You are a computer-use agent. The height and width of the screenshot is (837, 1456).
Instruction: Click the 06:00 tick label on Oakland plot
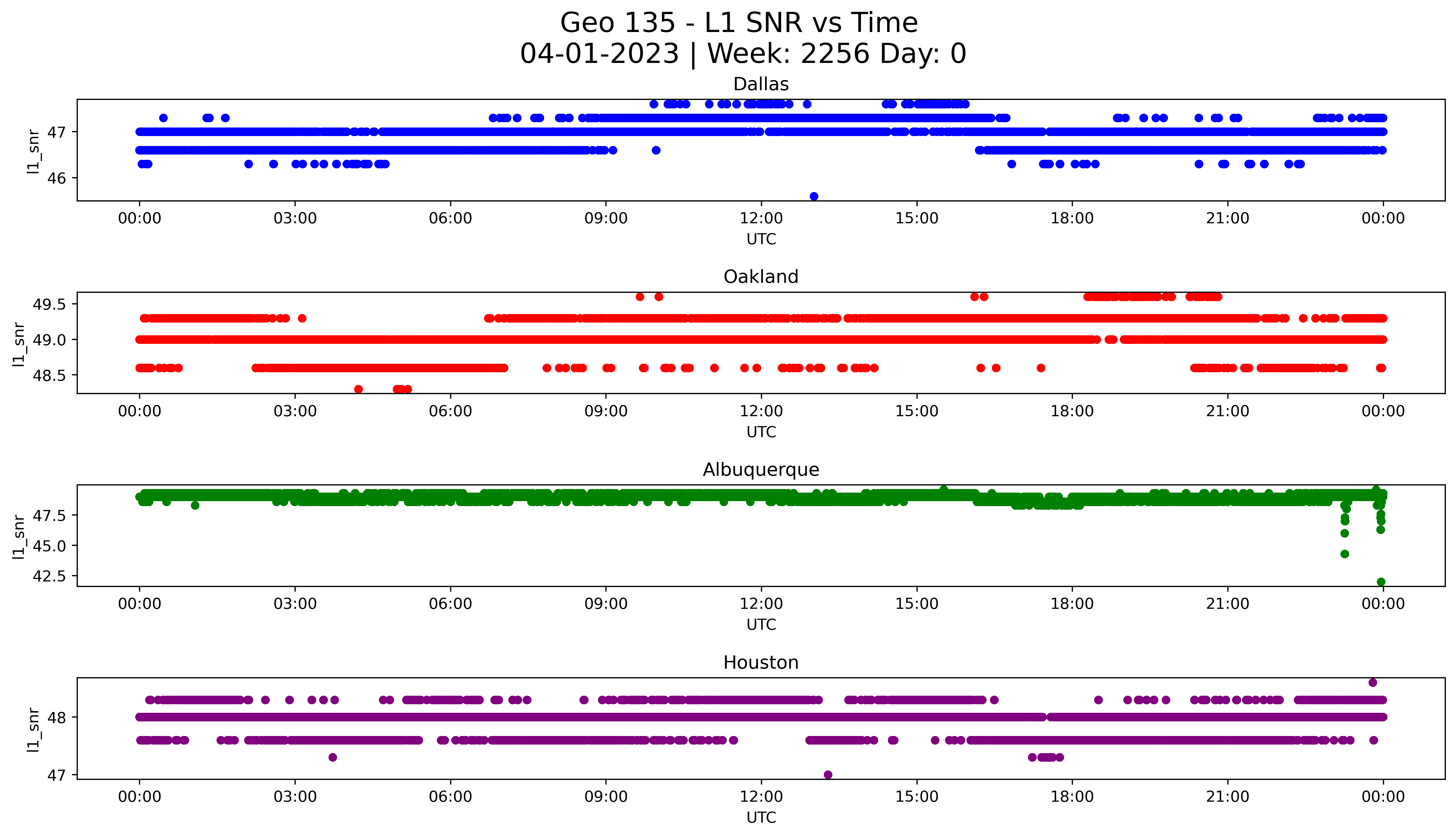tap(450, 411)
